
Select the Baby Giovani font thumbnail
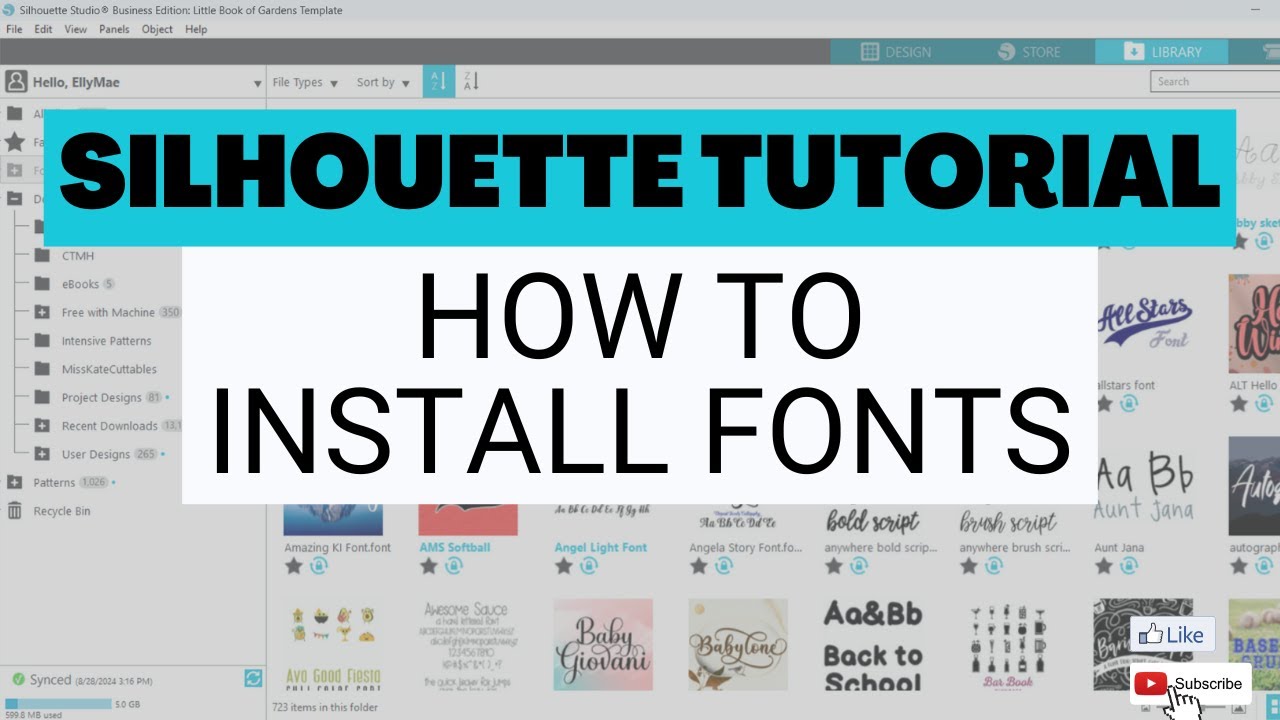pyautogui.click(x=603, y=644)
